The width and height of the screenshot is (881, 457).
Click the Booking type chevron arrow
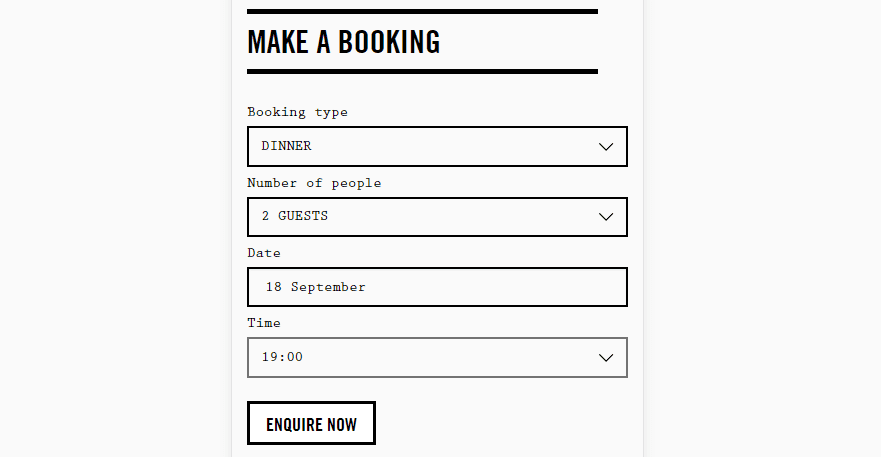605,147
